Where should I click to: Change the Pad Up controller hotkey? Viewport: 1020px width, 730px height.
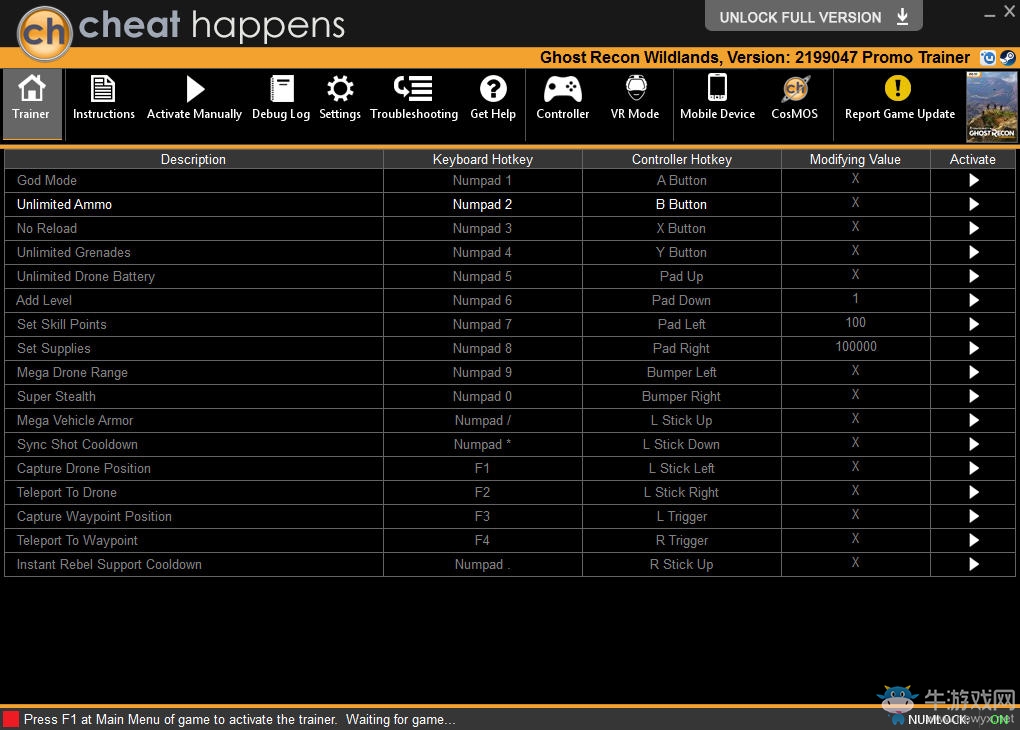[682, 277]
